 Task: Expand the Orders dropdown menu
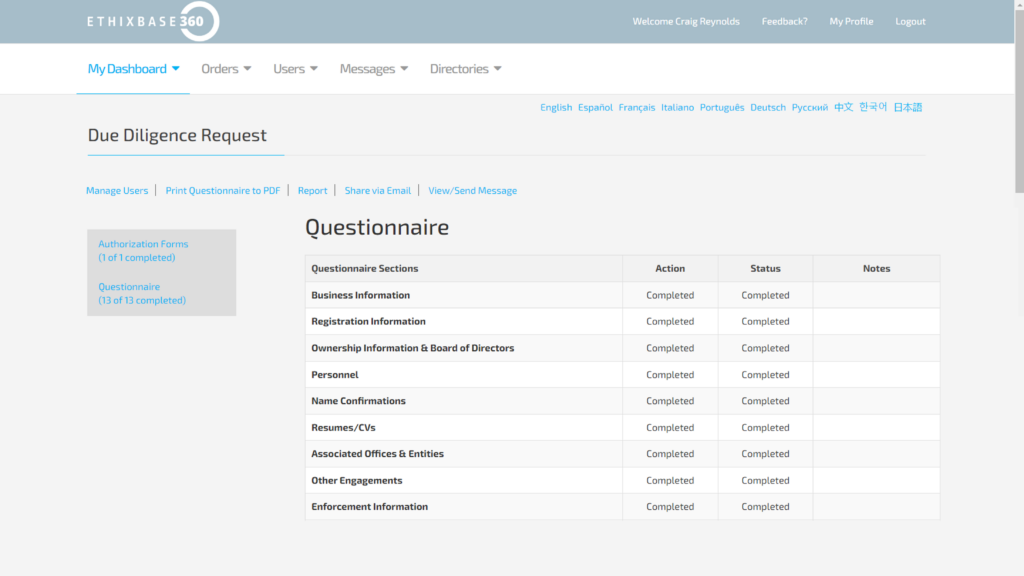pyautogui.click(x=226, y=69)
